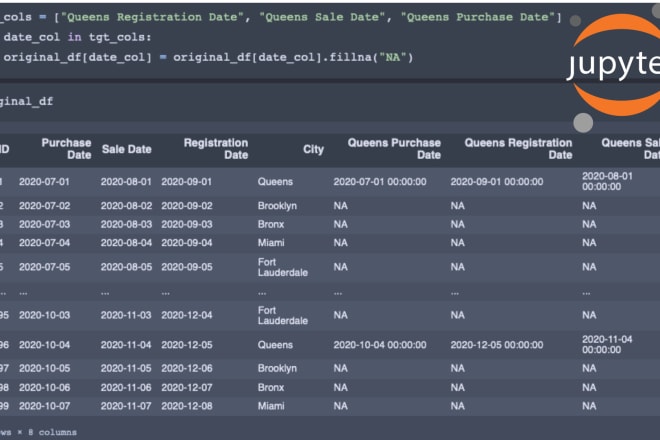This screenshot has height=440, width=660.
Task: Click the "Queens Registration Date" string in code
Action: (x=152, y=17)
